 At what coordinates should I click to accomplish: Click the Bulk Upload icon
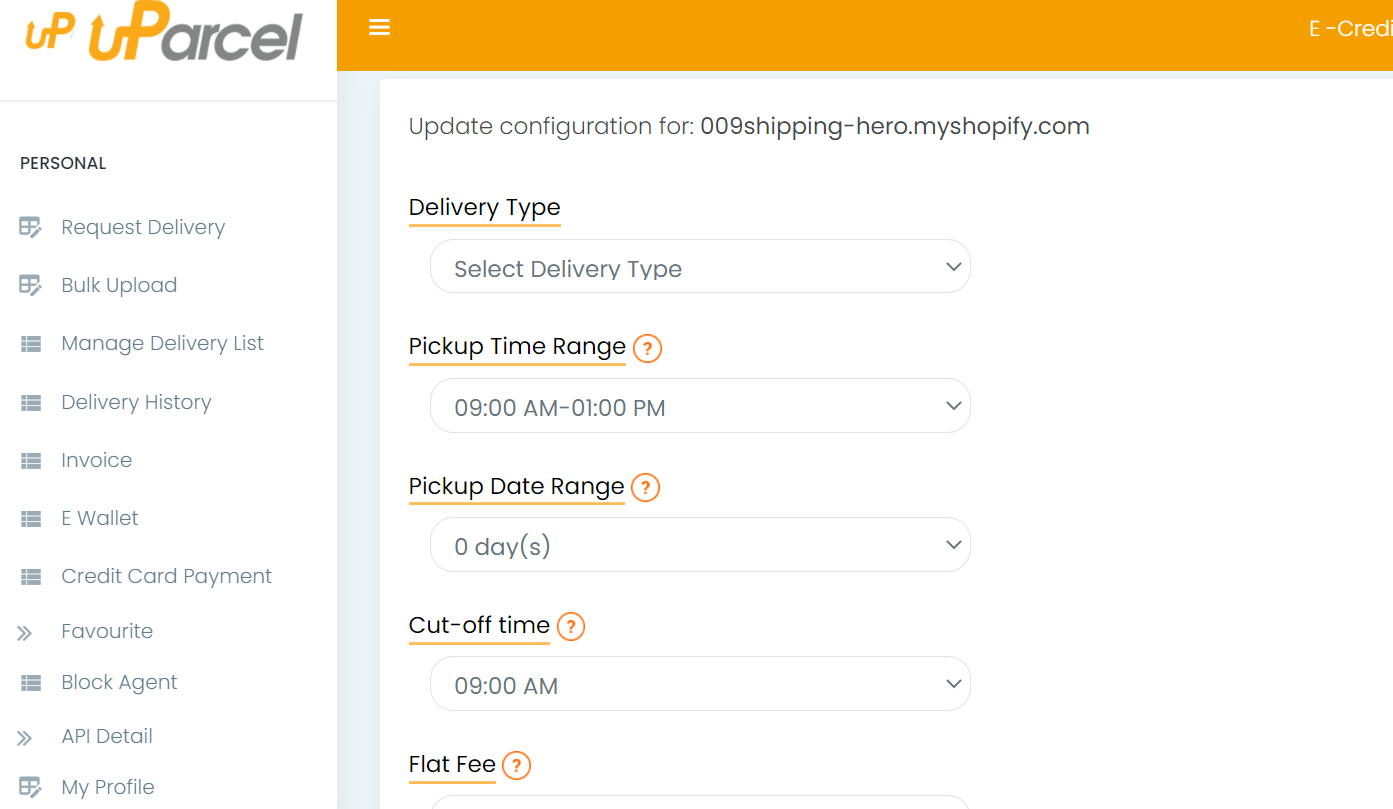[30, 284]
